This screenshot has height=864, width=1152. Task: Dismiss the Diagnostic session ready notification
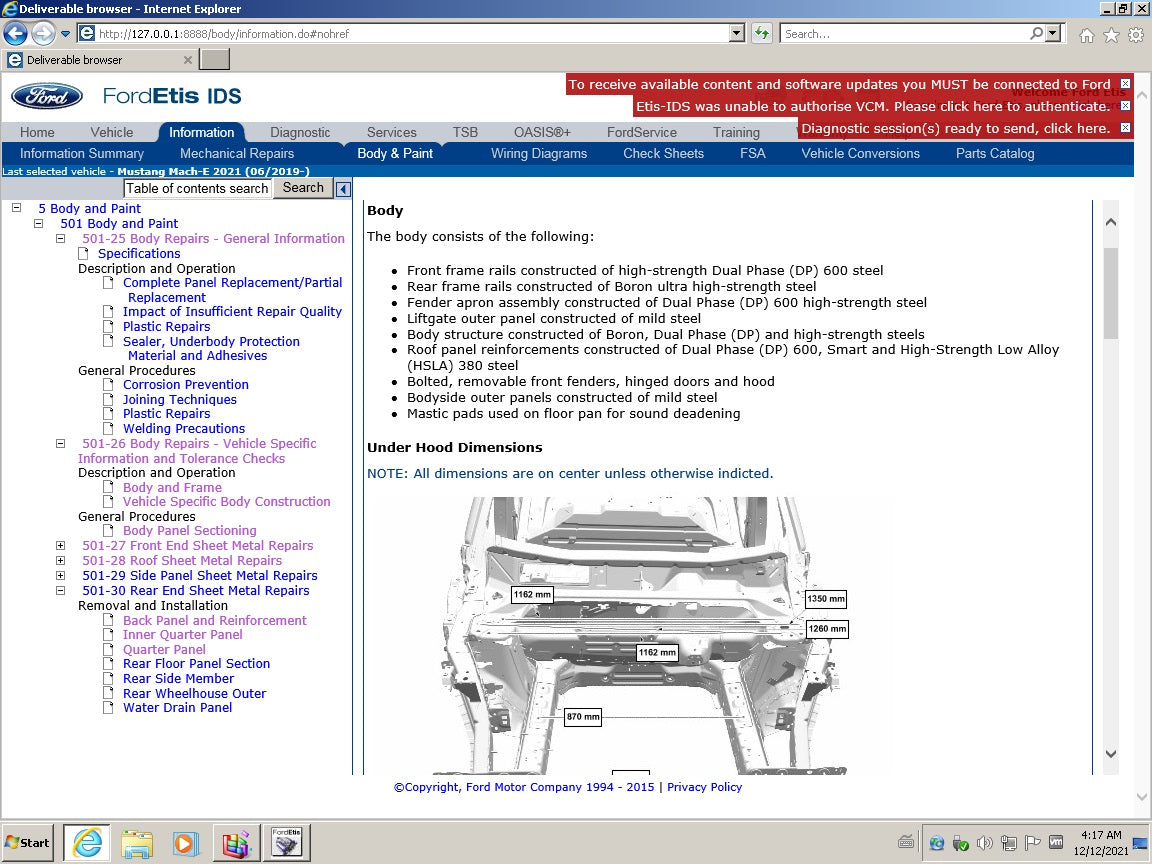pos(1125,128)
